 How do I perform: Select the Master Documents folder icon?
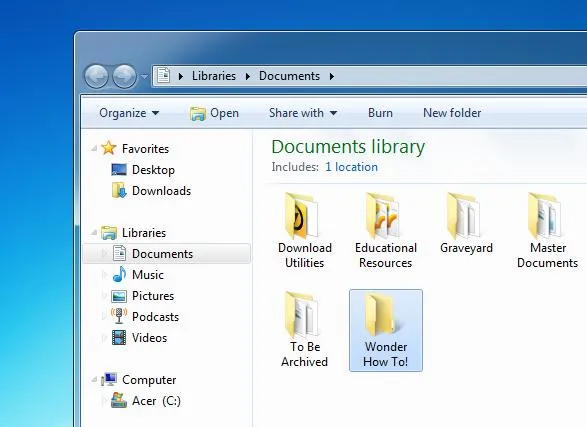544,216
